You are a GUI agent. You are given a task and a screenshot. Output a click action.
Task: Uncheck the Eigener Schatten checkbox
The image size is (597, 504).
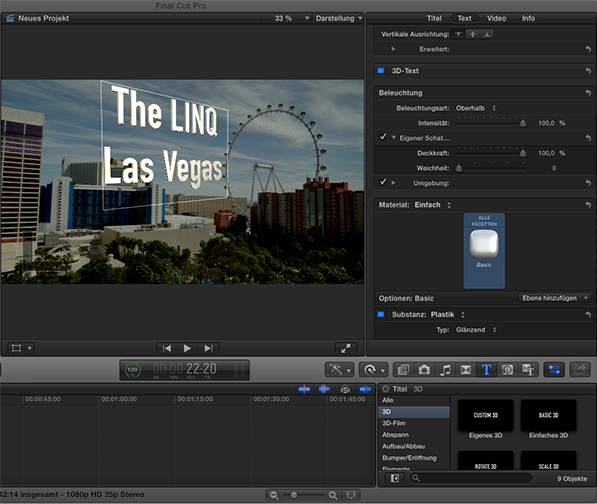click(383, 137)
